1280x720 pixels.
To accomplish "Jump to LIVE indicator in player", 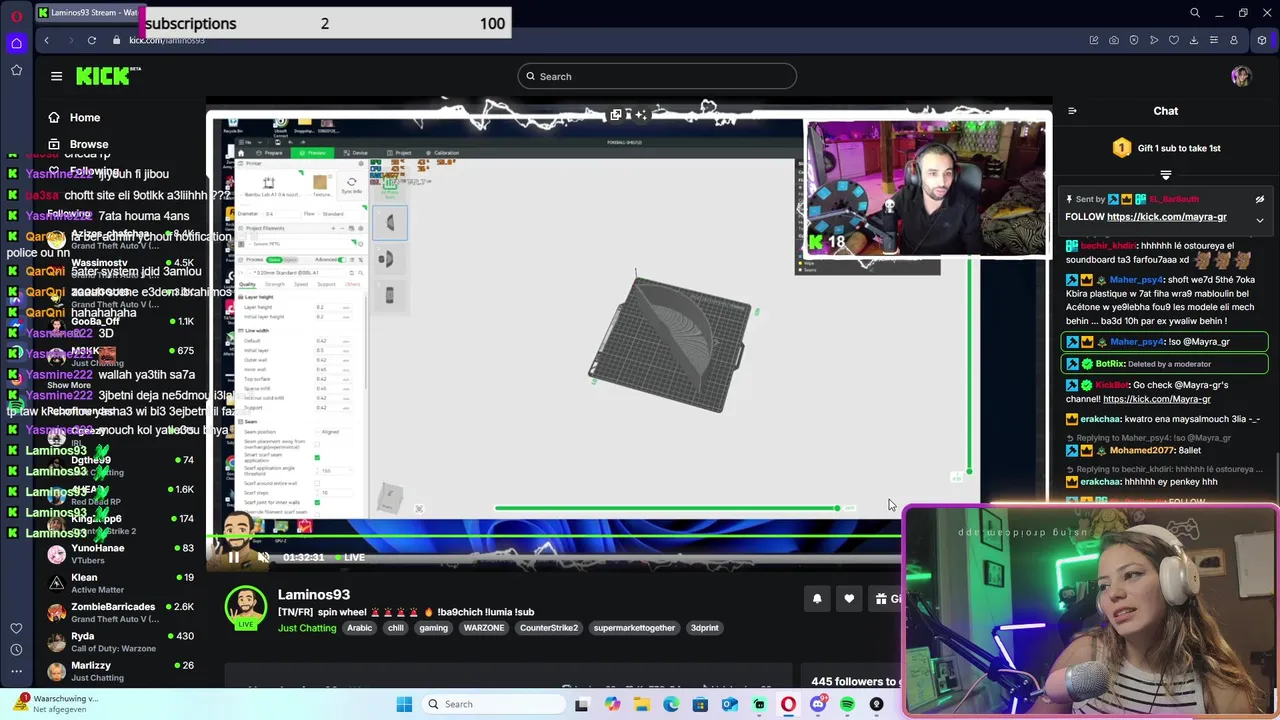I will click(349, 557).
